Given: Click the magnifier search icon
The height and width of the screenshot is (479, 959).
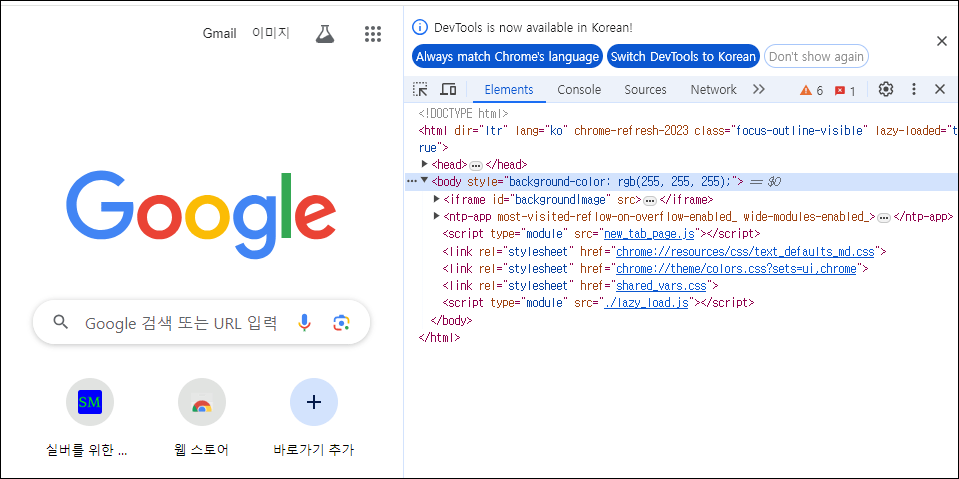Looking at the screenshot, I should click(x=61, y=322).
